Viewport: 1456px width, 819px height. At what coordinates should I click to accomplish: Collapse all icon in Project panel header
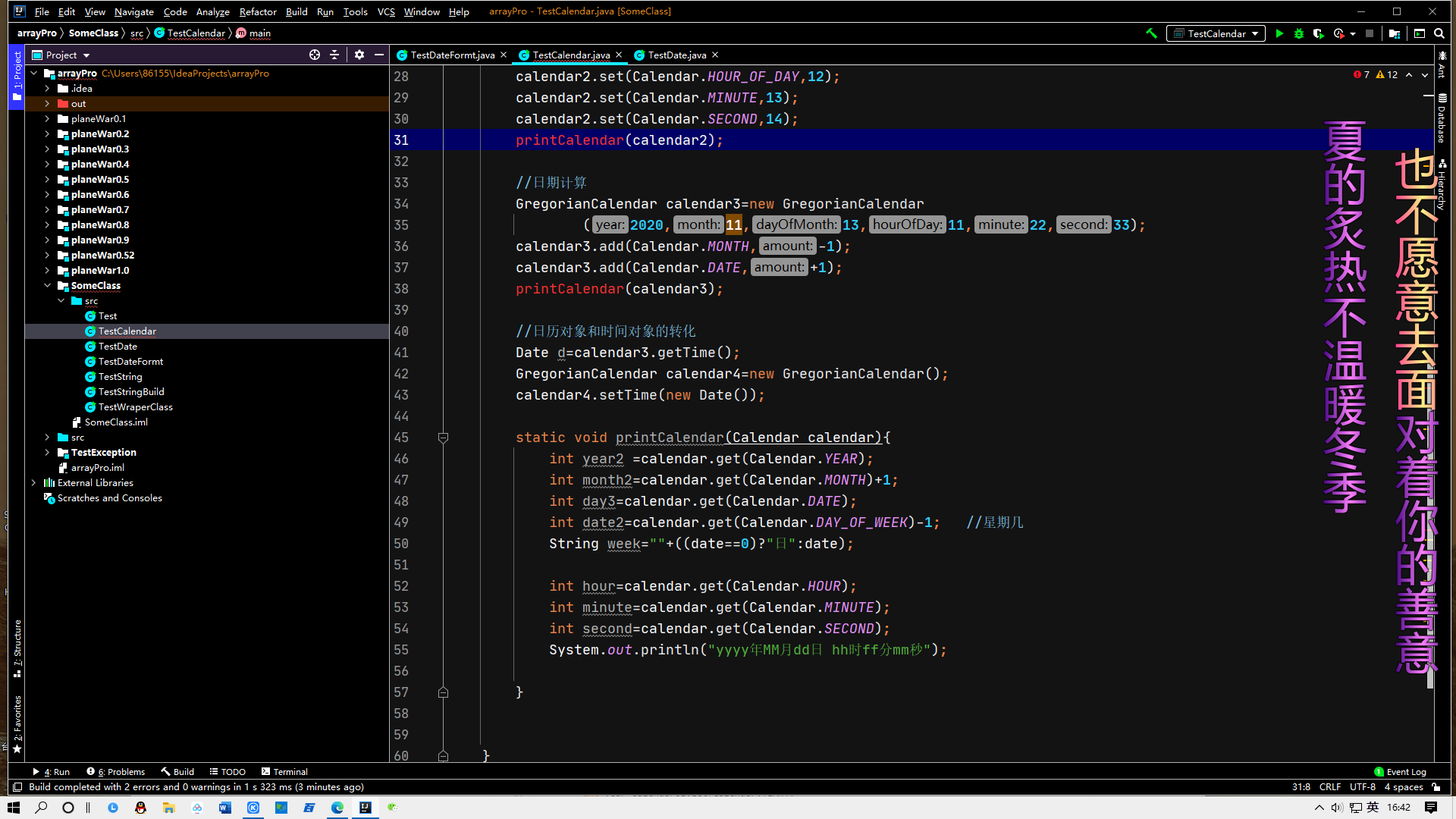(x=334, y=55)
